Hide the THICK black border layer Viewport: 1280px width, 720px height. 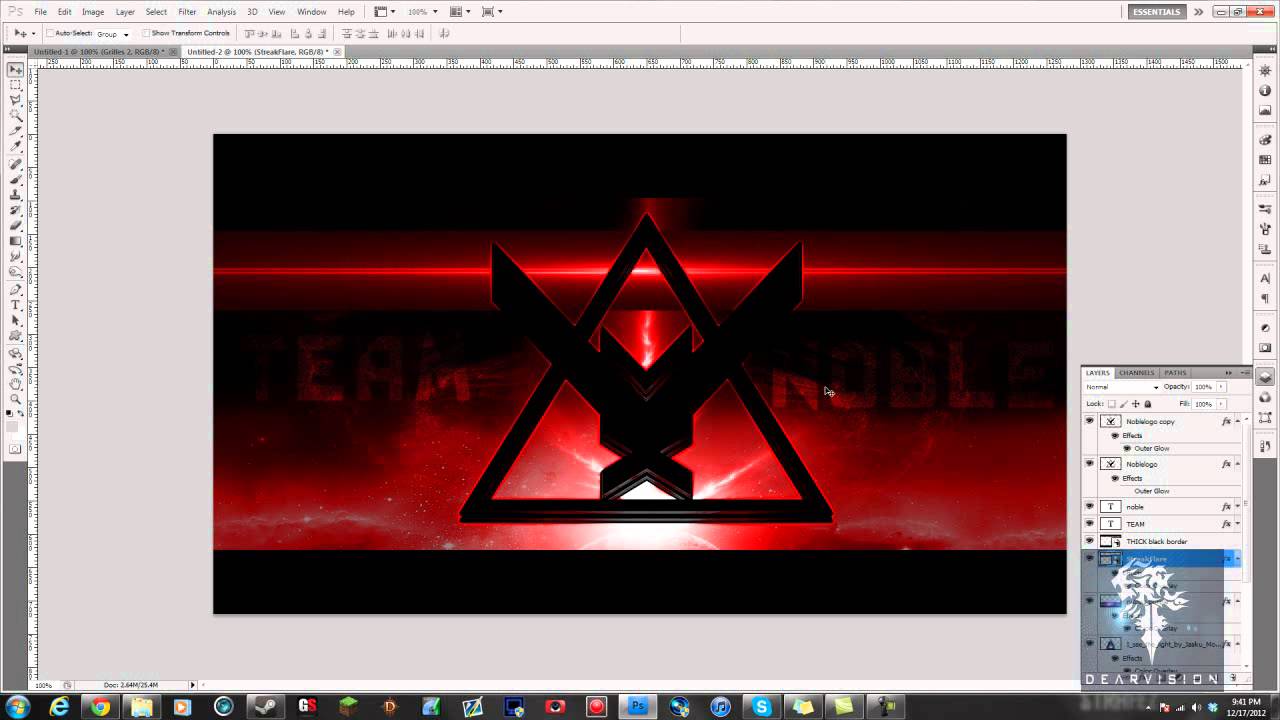pos(1090,541)
